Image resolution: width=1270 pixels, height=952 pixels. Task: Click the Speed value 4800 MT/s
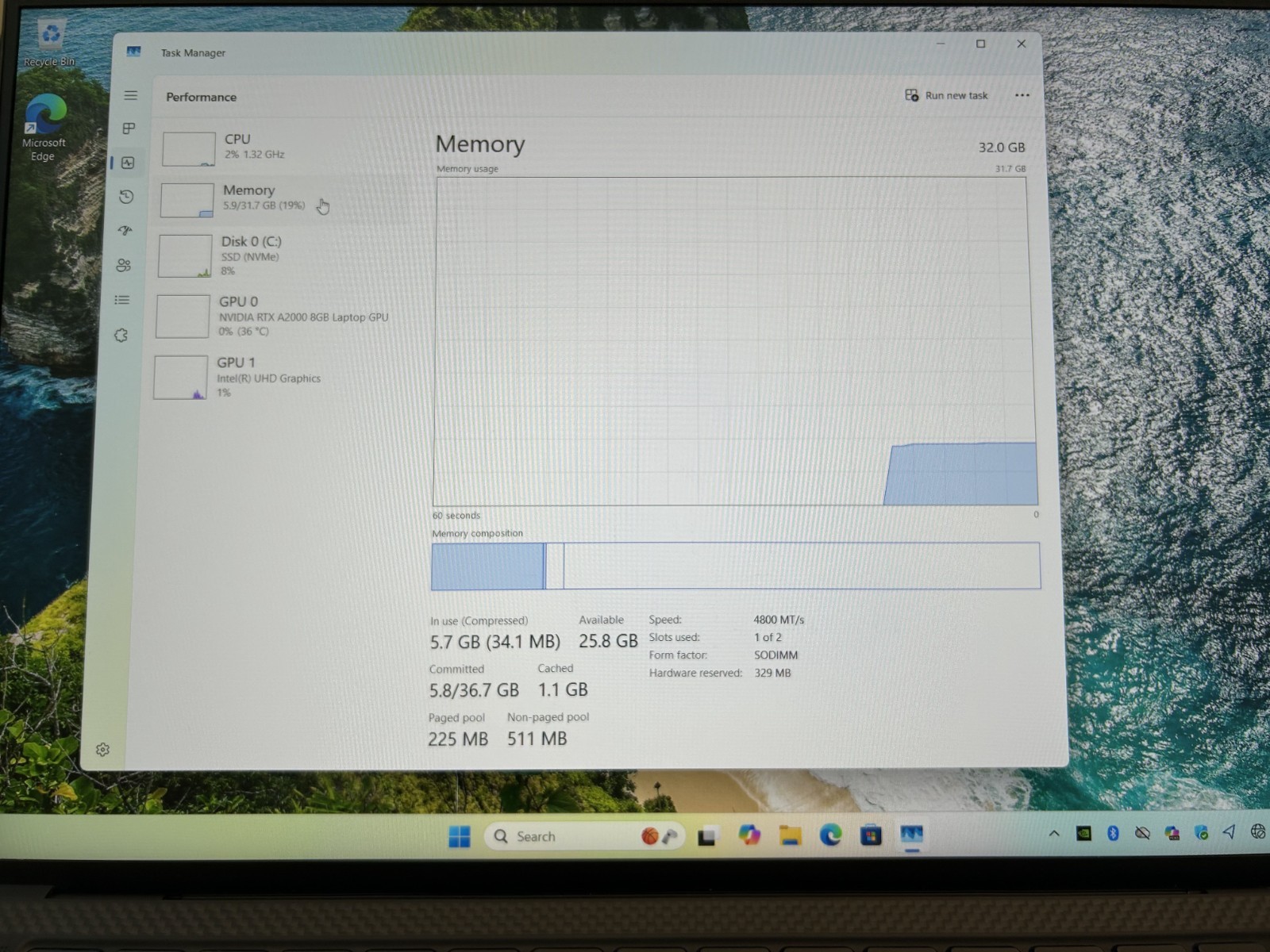[x=779, y=620]
